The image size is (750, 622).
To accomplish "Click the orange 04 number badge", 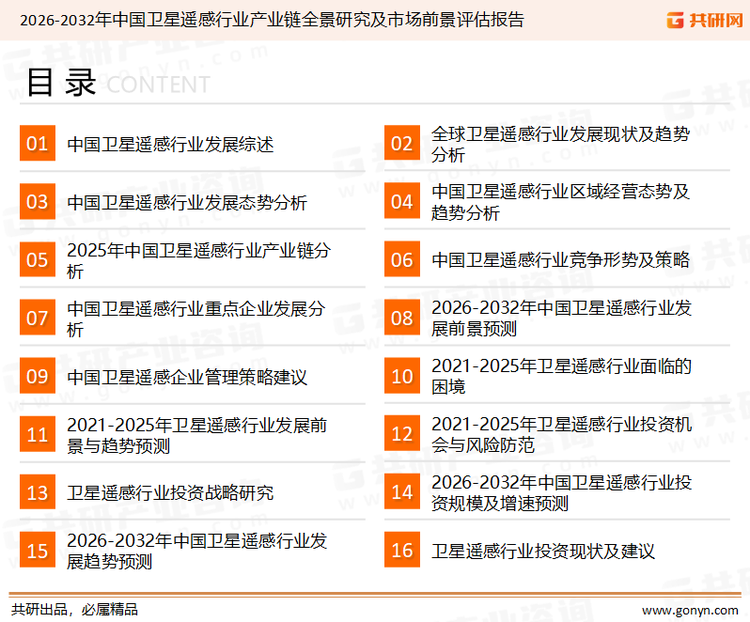I will pyautogui.click(x=402, y=201).
